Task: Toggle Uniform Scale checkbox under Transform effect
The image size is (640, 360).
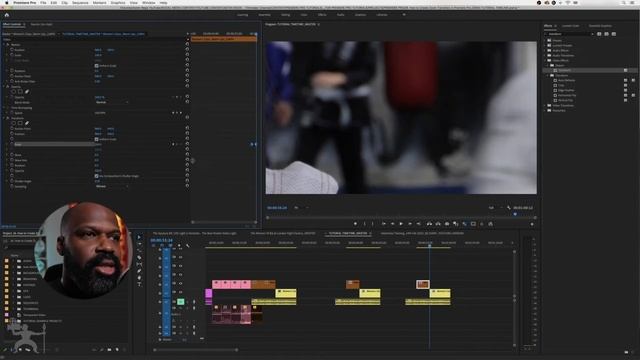Action: [x=97, y=139]
